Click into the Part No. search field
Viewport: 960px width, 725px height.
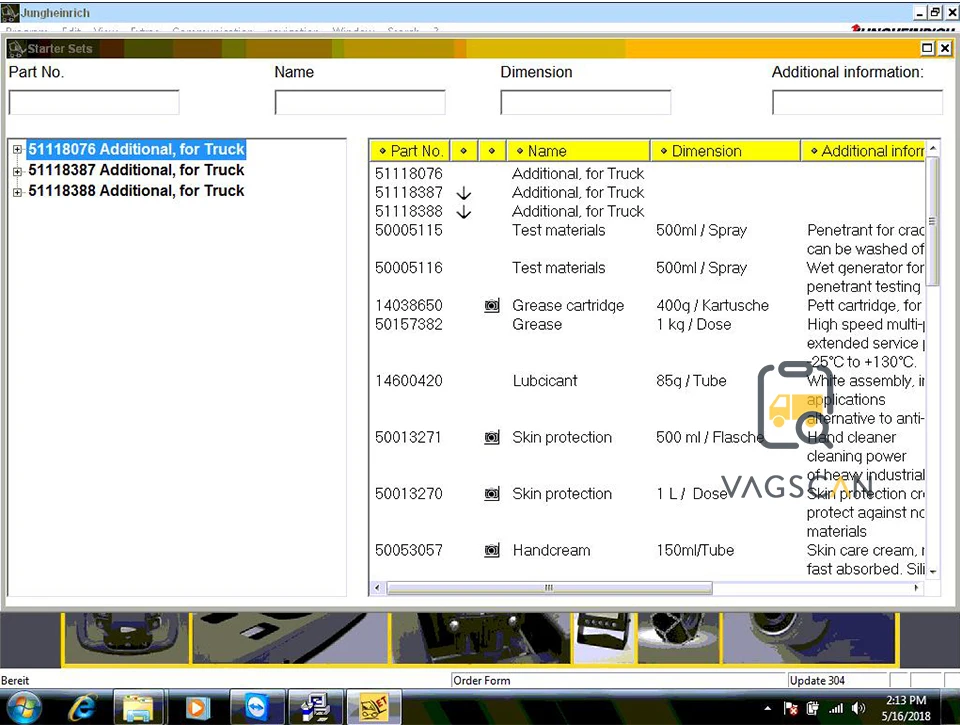point(94,102)
